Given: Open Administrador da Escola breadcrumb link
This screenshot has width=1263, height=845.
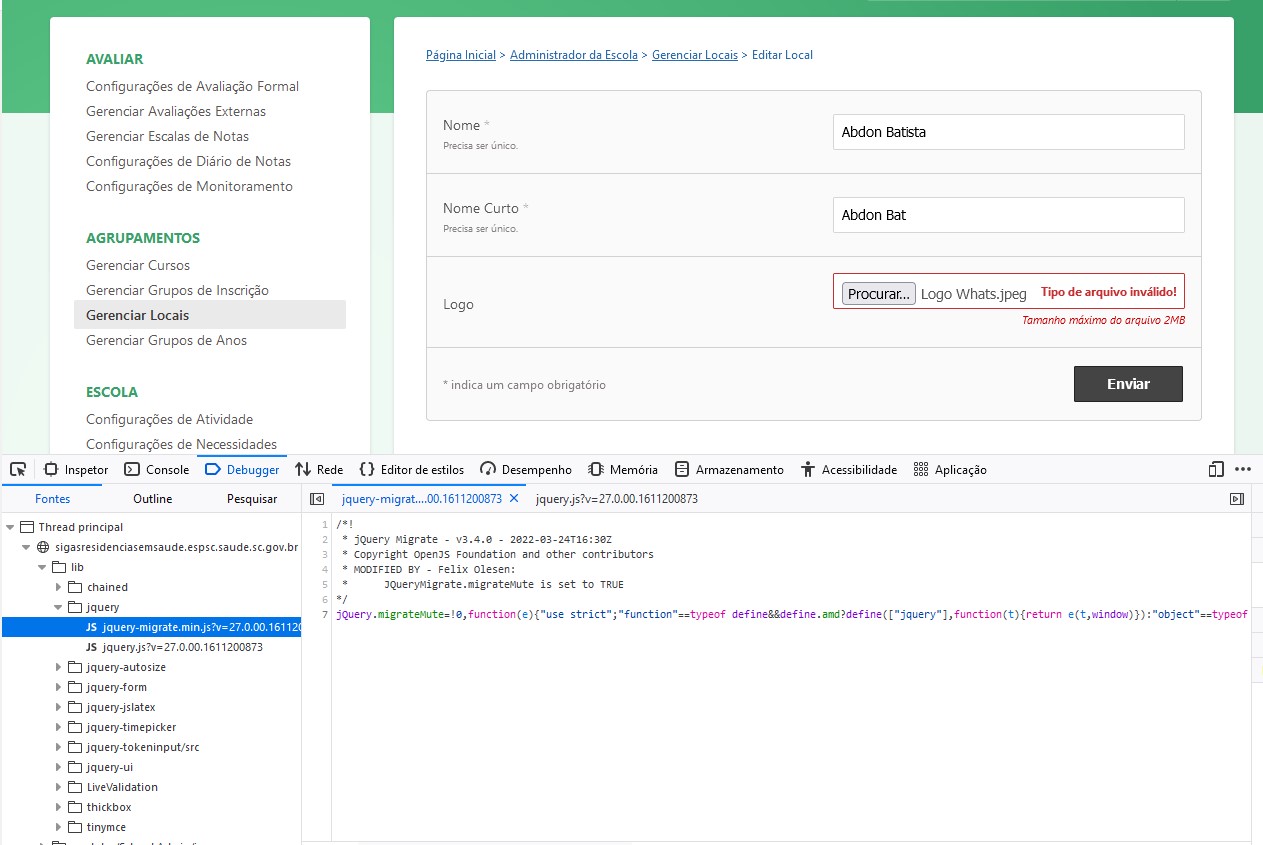Looking at the screenshot, I should coord(574,55).
